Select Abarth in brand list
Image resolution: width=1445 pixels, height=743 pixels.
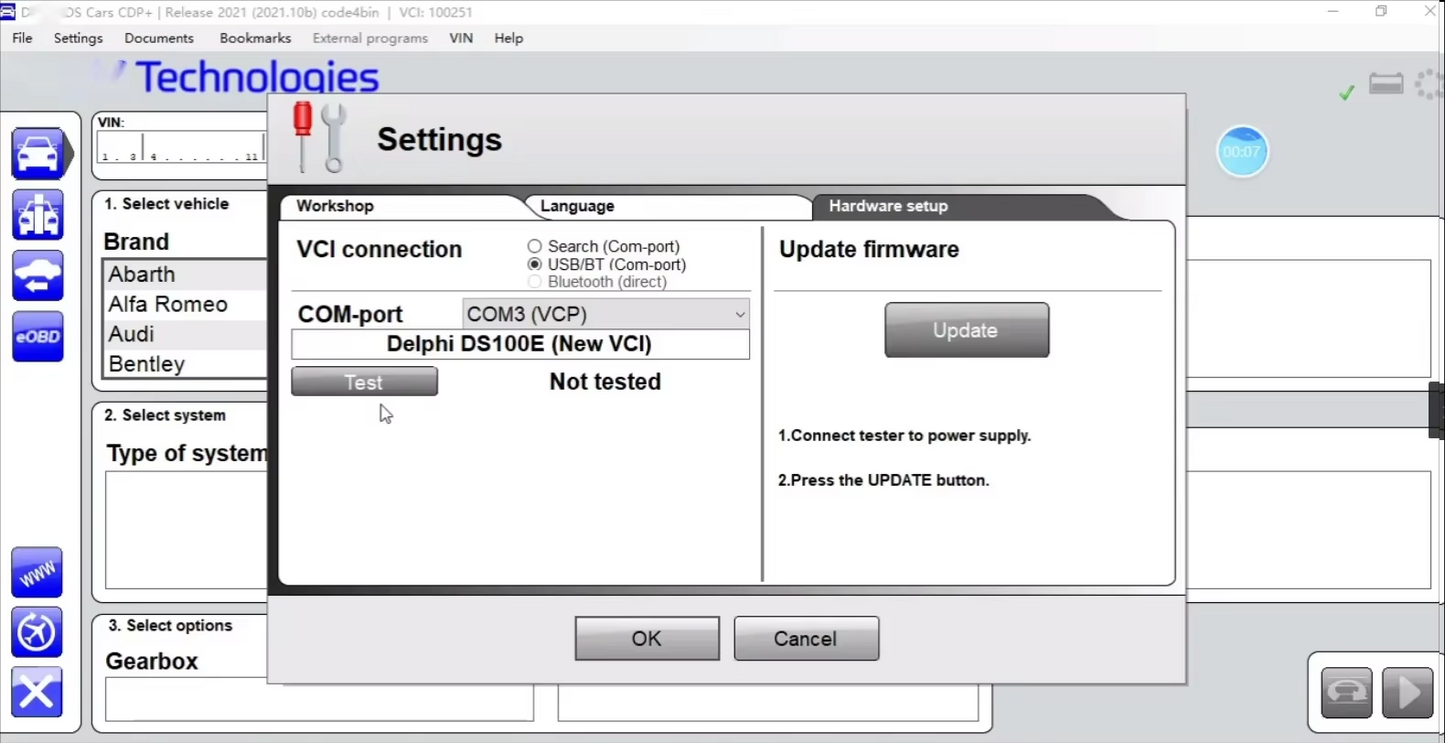(185, 274)
